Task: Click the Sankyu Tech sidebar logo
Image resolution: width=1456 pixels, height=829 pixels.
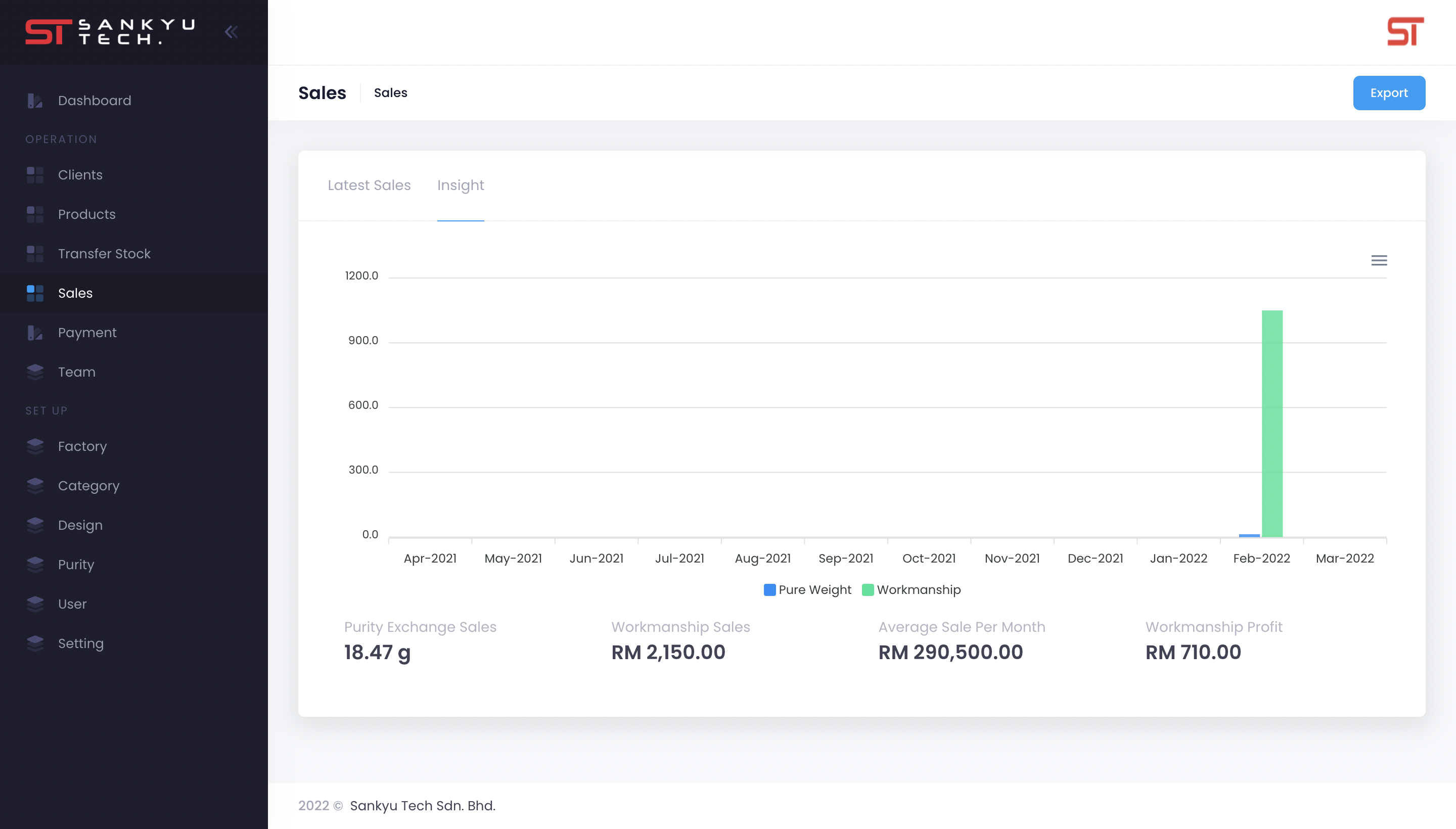Action: tap(110, 32)
